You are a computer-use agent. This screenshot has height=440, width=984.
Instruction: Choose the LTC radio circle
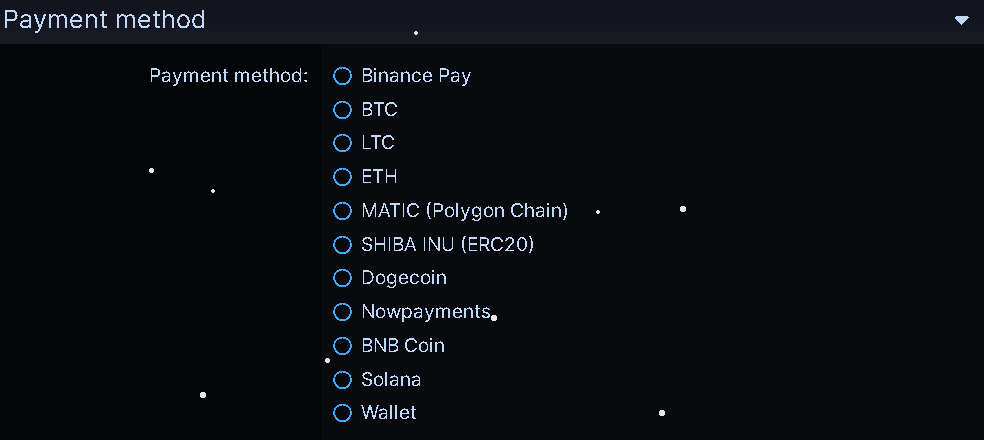pyautogui.click(x=343, y=143)
